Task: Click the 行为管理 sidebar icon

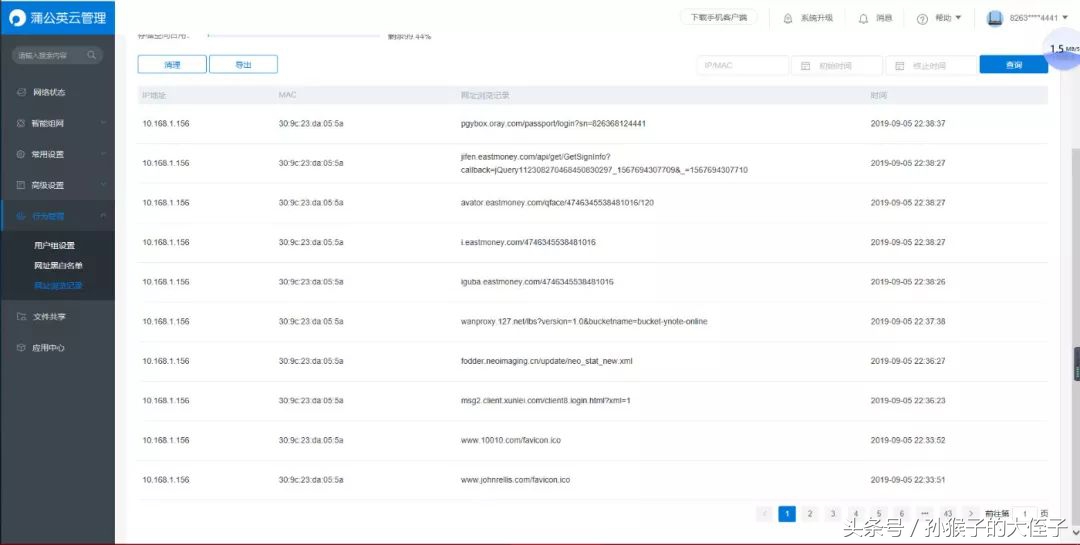Action: pos(21,216)
